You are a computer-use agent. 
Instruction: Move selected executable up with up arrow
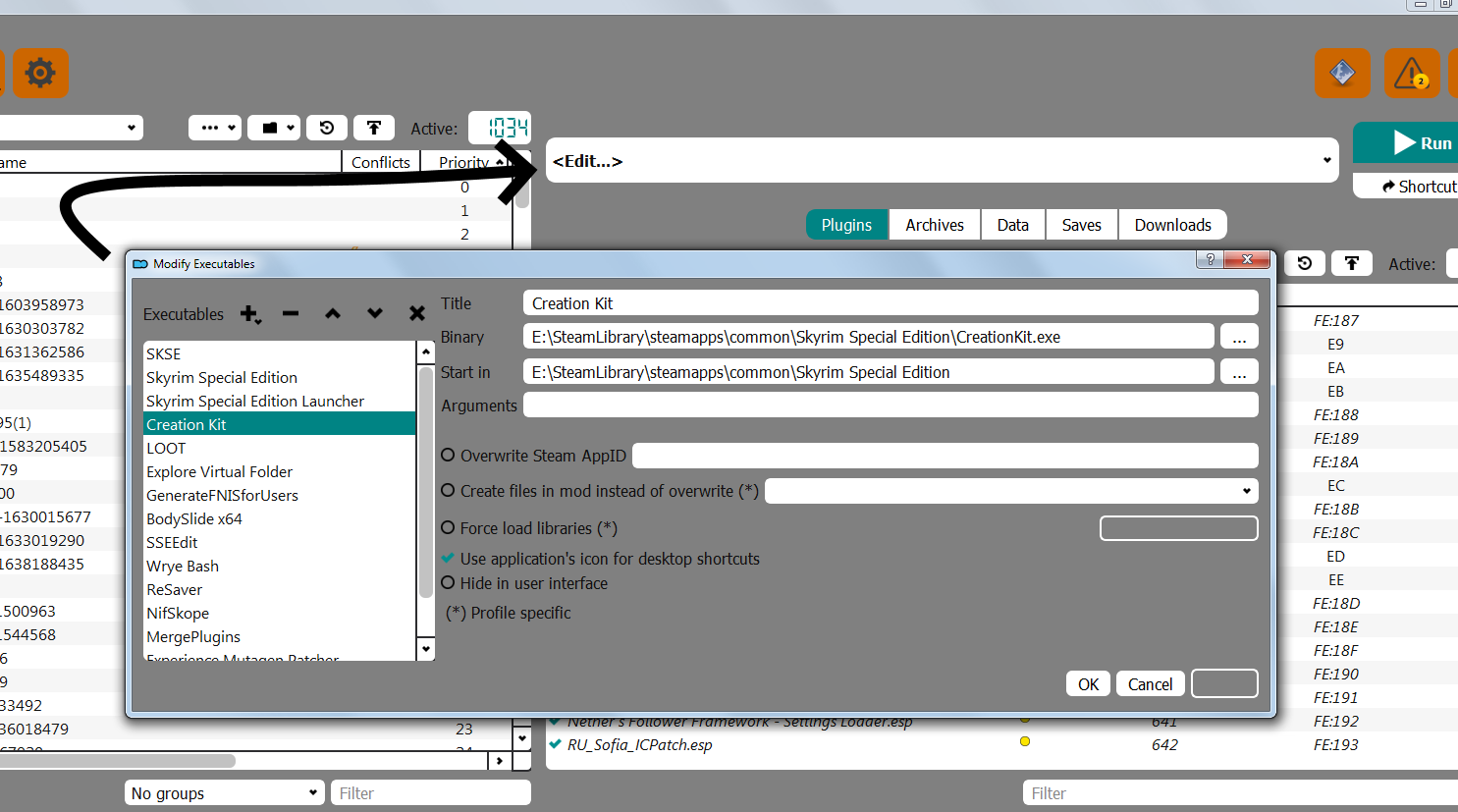[333, 314]
